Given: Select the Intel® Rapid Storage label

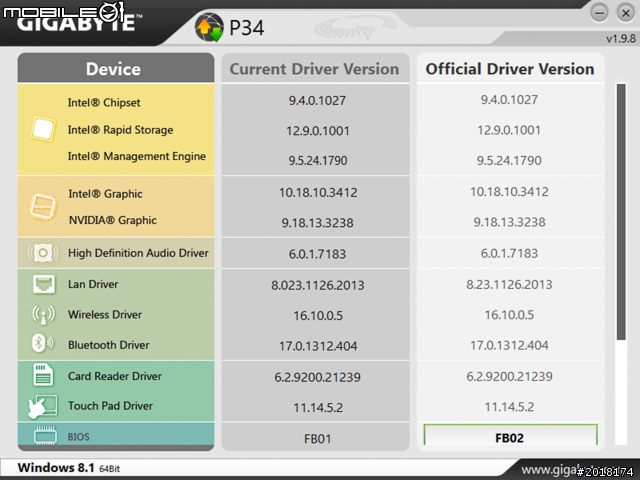Looking at the screenshot, I should click(120, 130).
